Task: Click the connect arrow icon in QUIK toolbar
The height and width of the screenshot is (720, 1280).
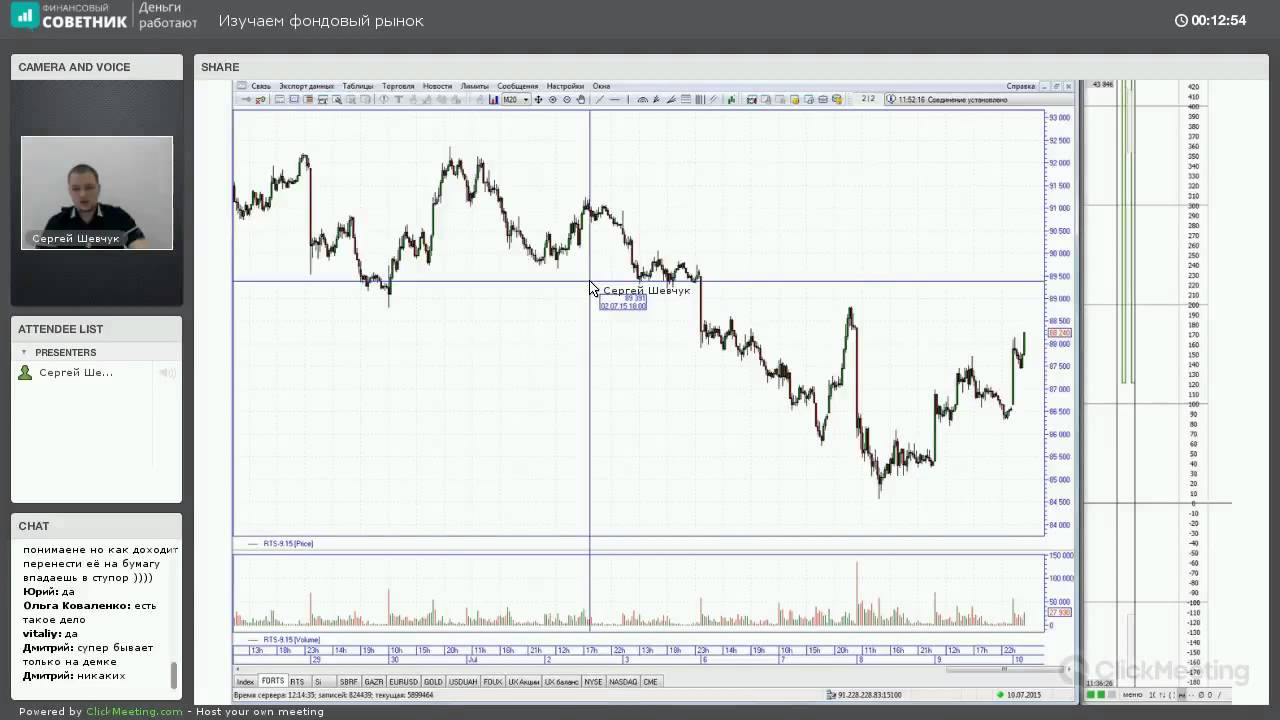Action: (x=247, y=99)
